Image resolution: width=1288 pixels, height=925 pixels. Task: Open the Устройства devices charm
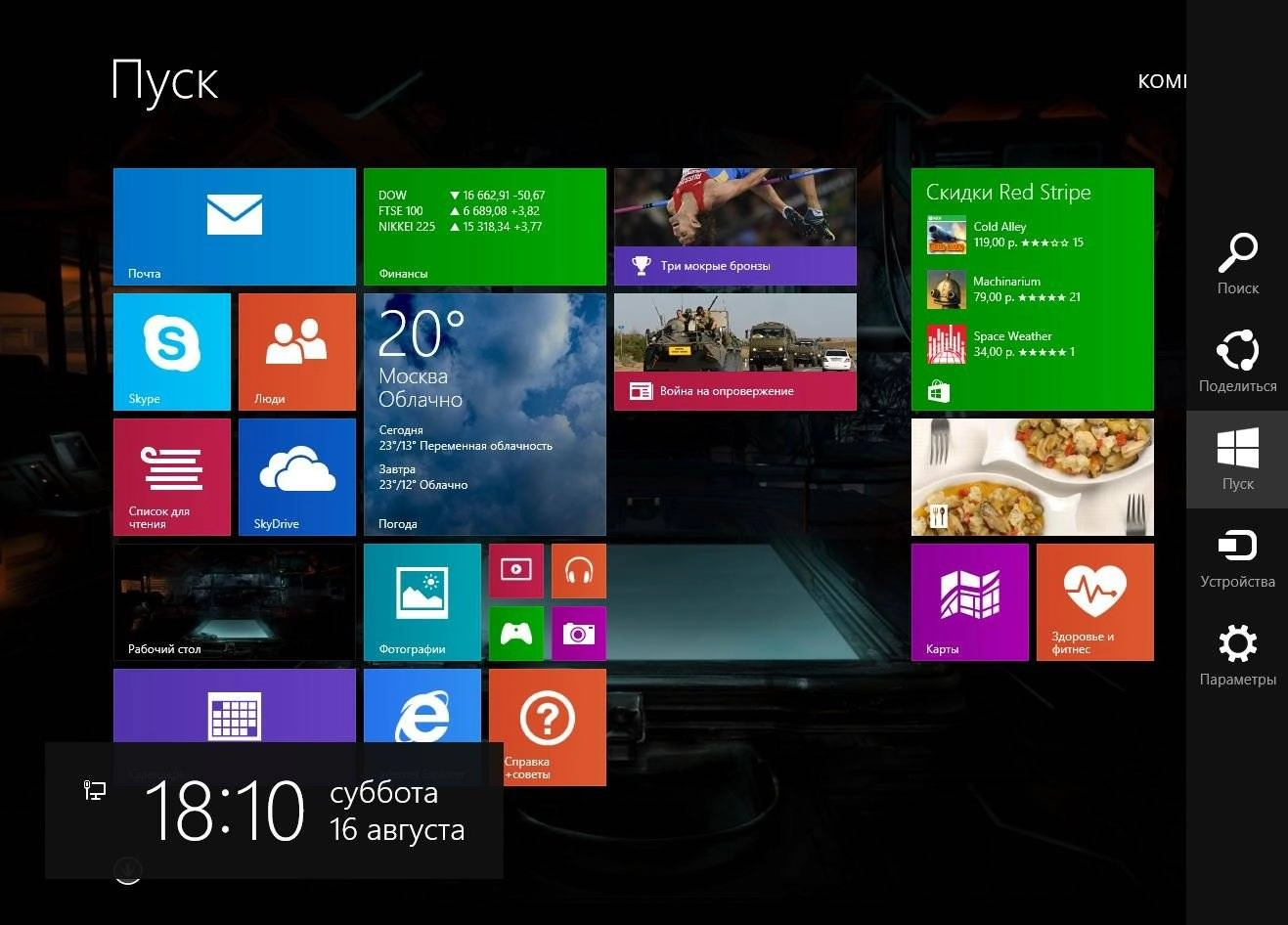click(1237, 557)
